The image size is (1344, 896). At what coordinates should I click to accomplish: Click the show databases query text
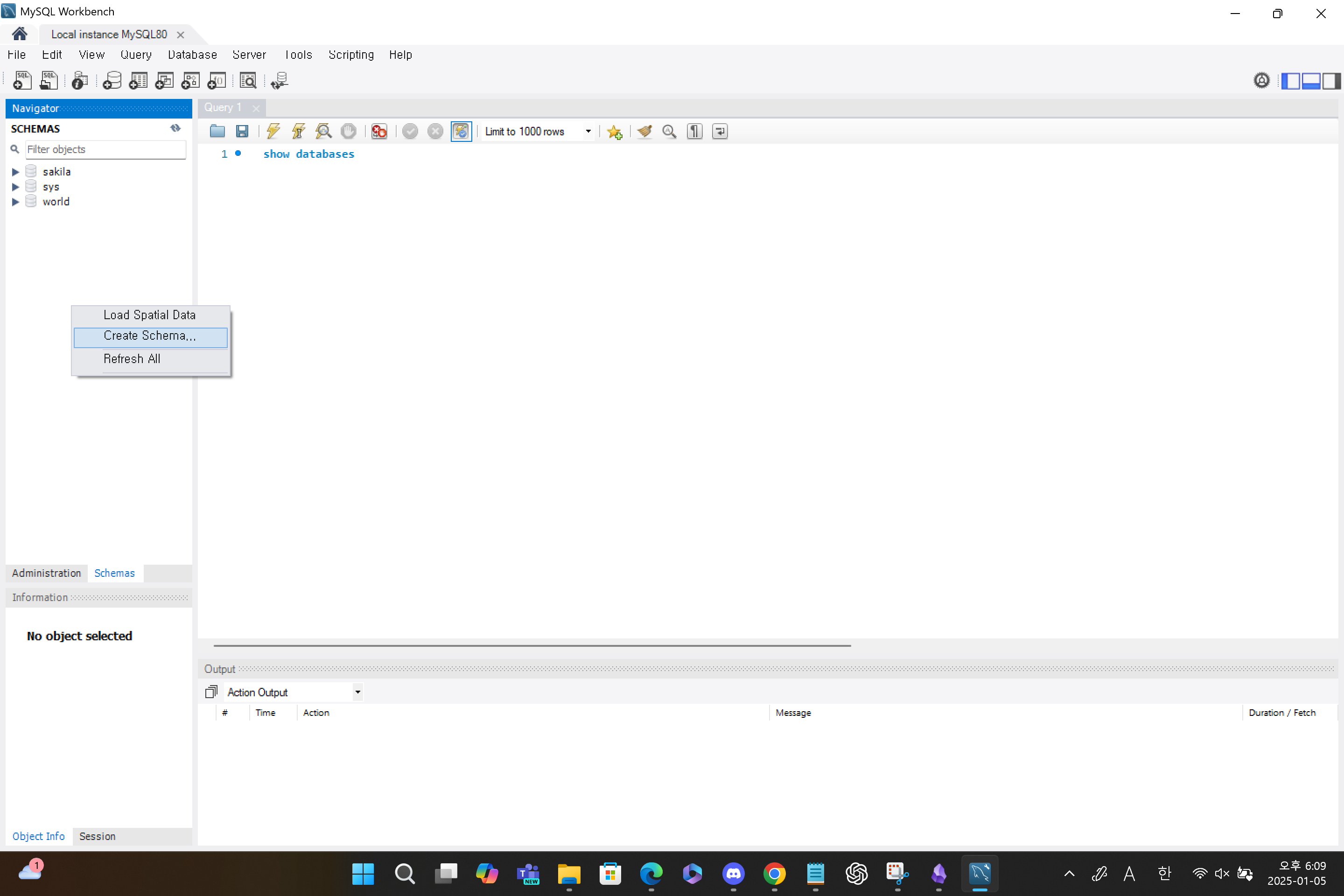[x=308, y=154]
